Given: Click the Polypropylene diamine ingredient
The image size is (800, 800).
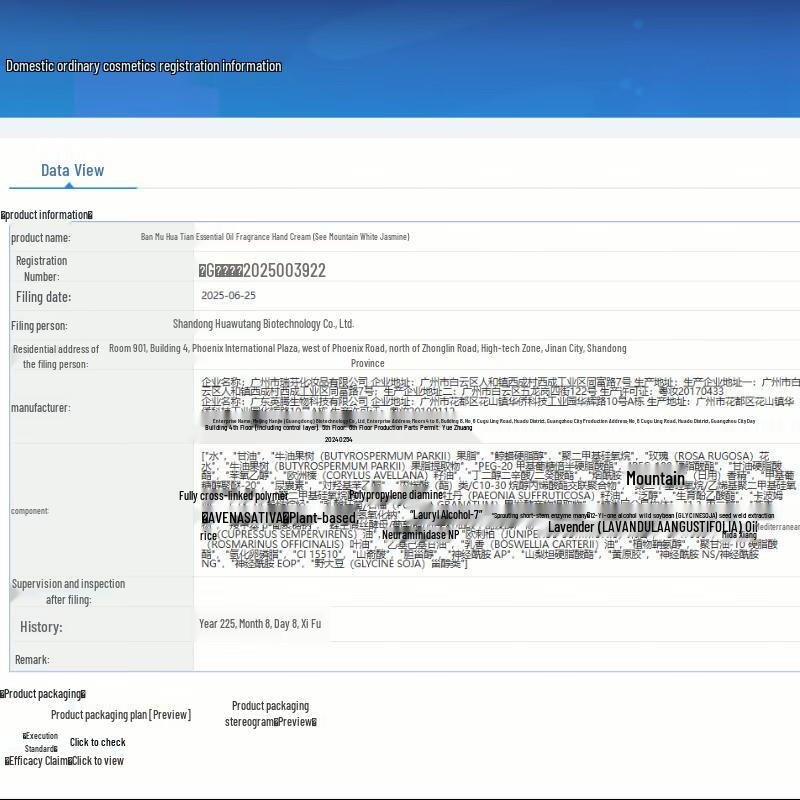Looking at the screenshot, I should point(396,495).
